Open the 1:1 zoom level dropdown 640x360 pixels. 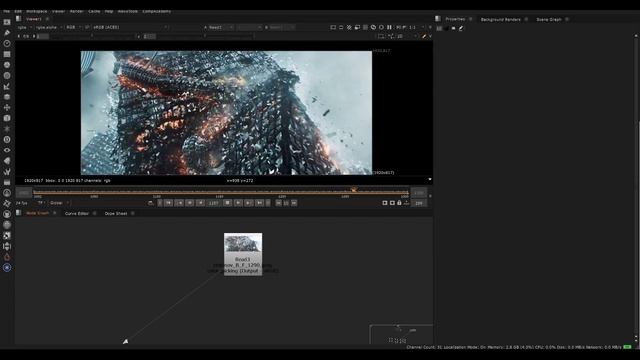416,27
